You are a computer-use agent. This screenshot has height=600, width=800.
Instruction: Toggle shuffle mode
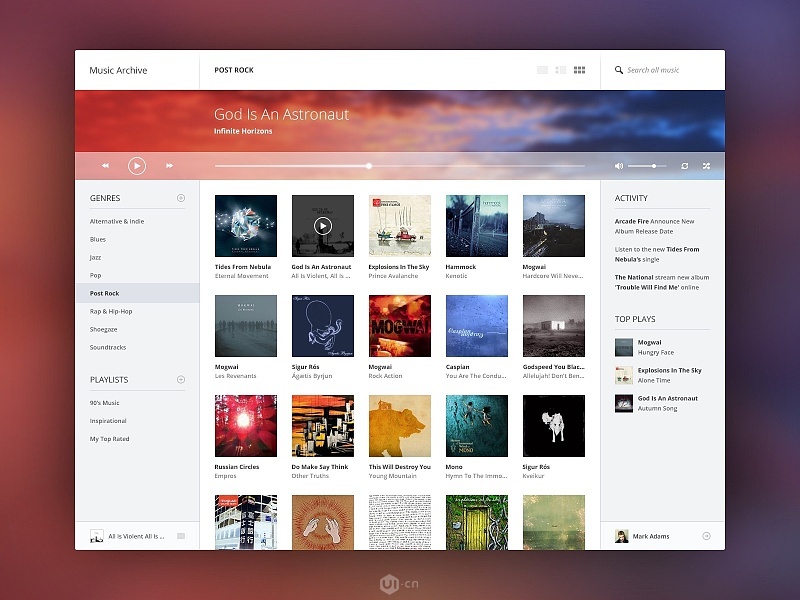click(706, 166)
